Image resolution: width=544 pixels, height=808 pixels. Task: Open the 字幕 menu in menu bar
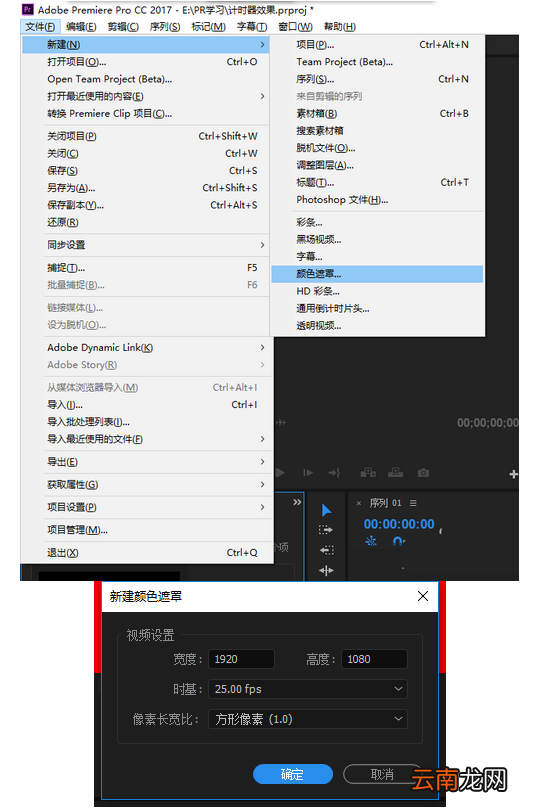(x=251, y=27)
